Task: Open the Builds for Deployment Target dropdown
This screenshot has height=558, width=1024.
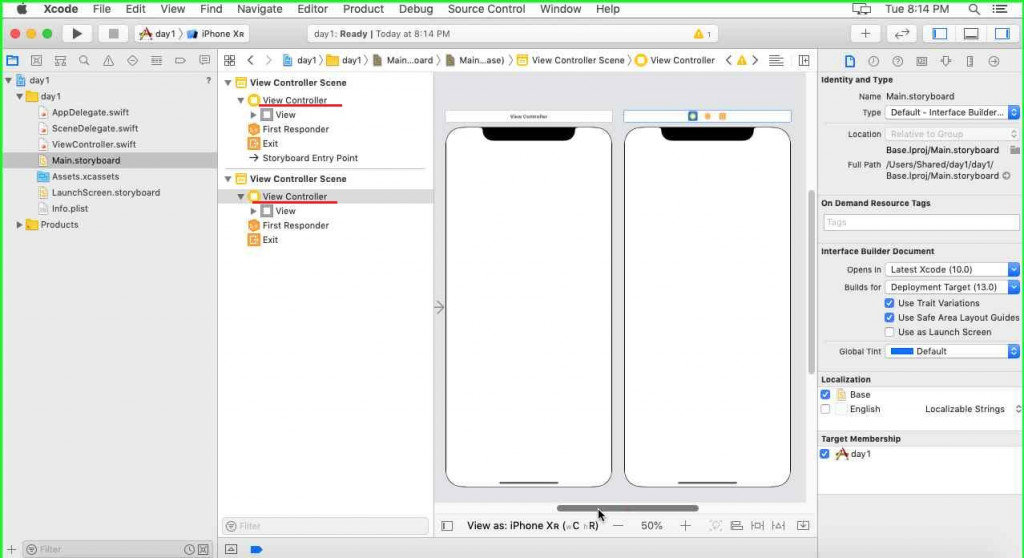Action: [952, 287]
